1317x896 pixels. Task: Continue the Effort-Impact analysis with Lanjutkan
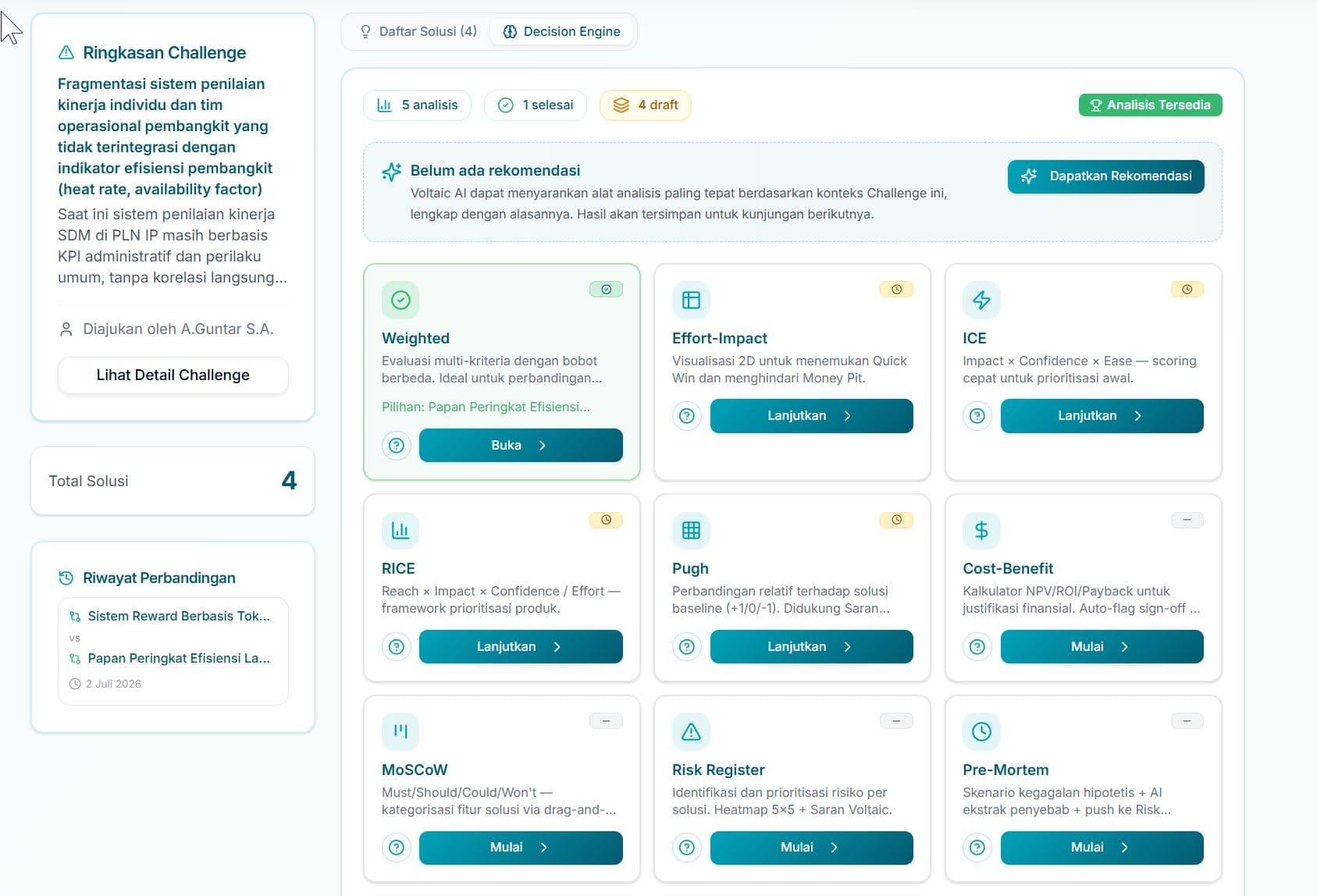811,416
